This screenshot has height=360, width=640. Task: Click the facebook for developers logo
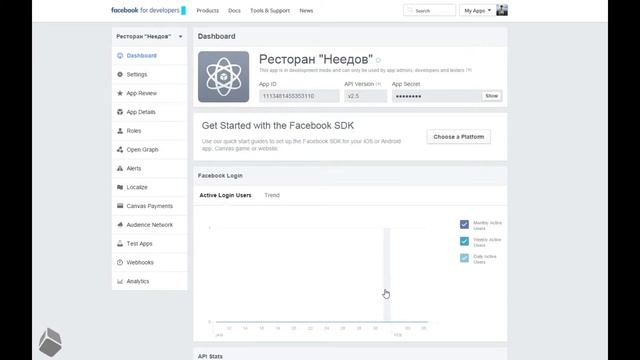pyautogui.click(x=149, y=10)
